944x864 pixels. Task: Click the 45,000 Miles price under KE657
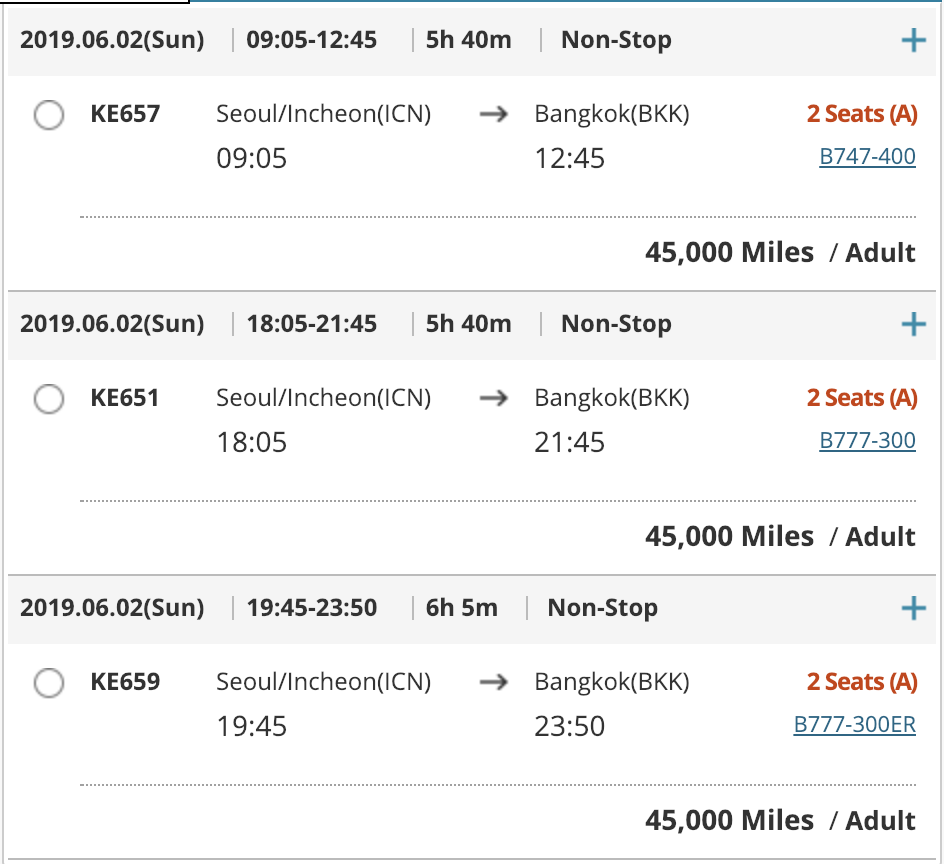[x=729, y=252]
